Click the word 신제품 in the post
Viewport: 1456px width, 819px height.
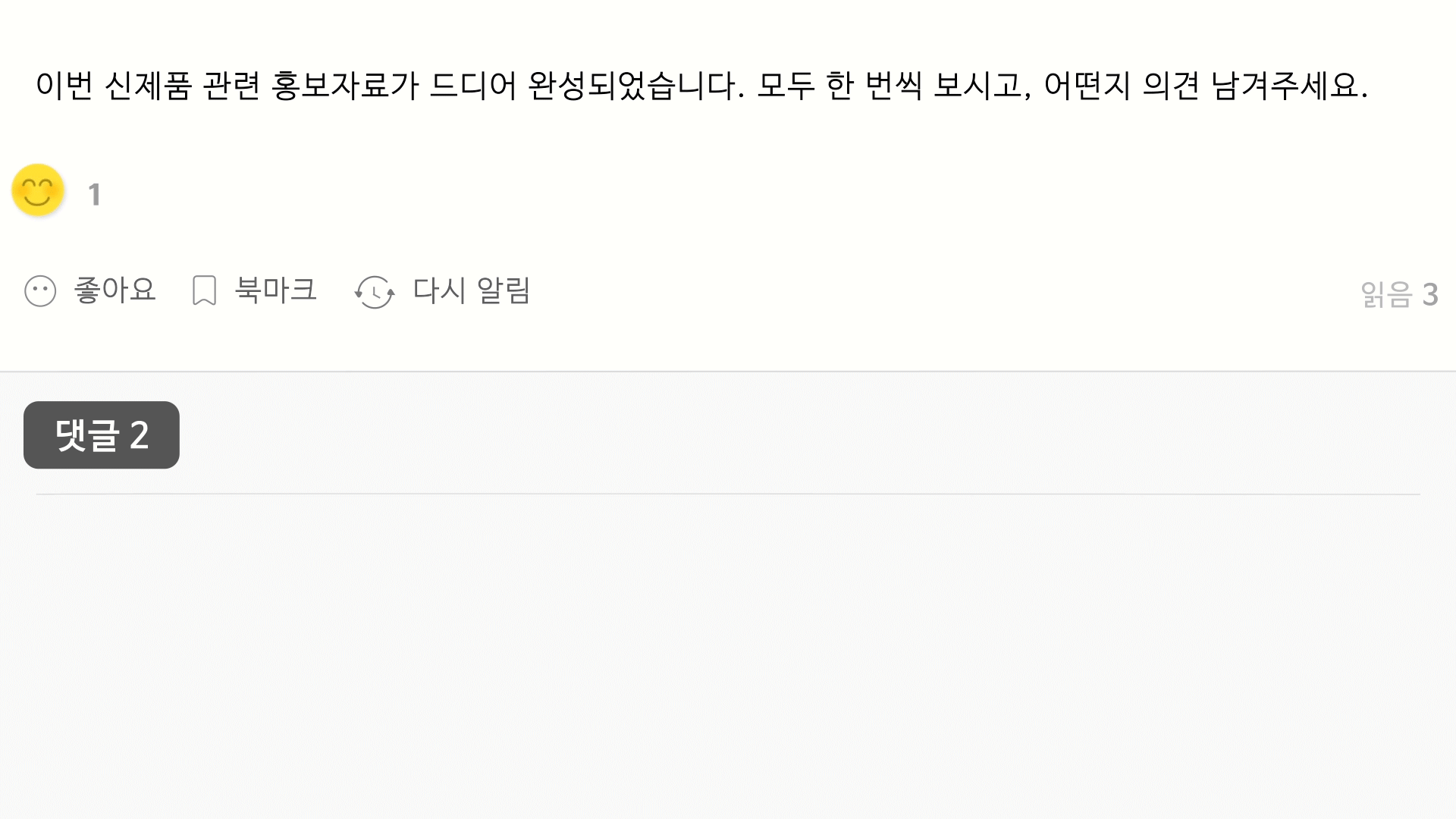(x=147, y=86)
